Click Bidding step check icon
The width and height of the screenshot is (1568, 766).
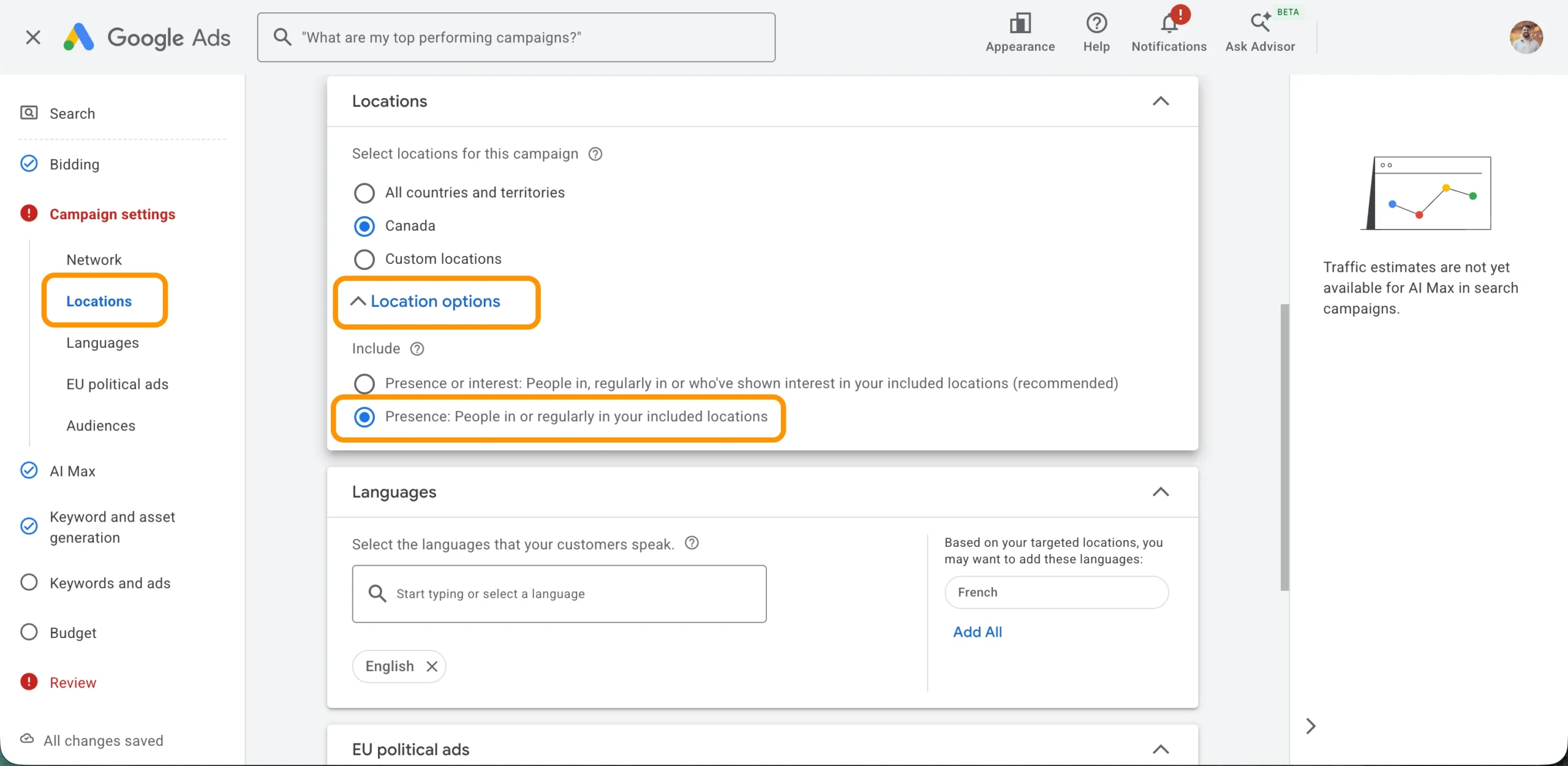point(29,163)
